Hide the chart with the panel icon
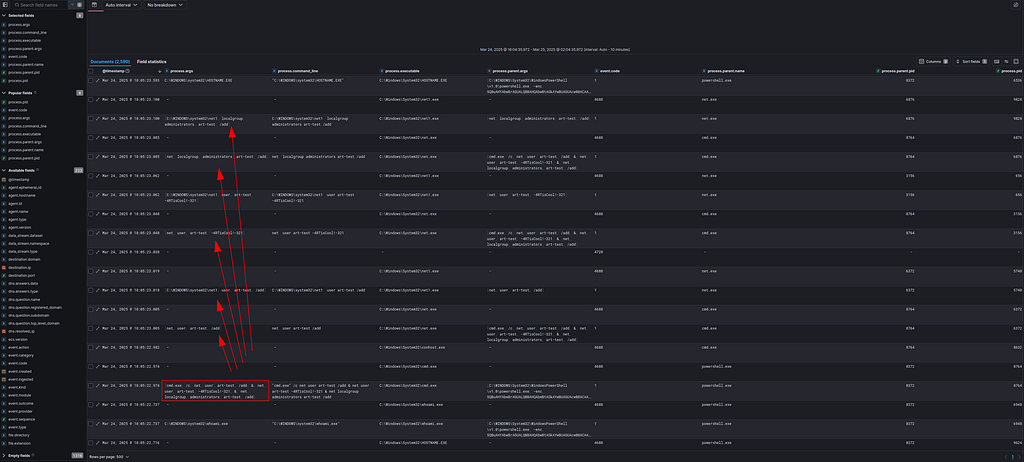 [x=94, y=5]
